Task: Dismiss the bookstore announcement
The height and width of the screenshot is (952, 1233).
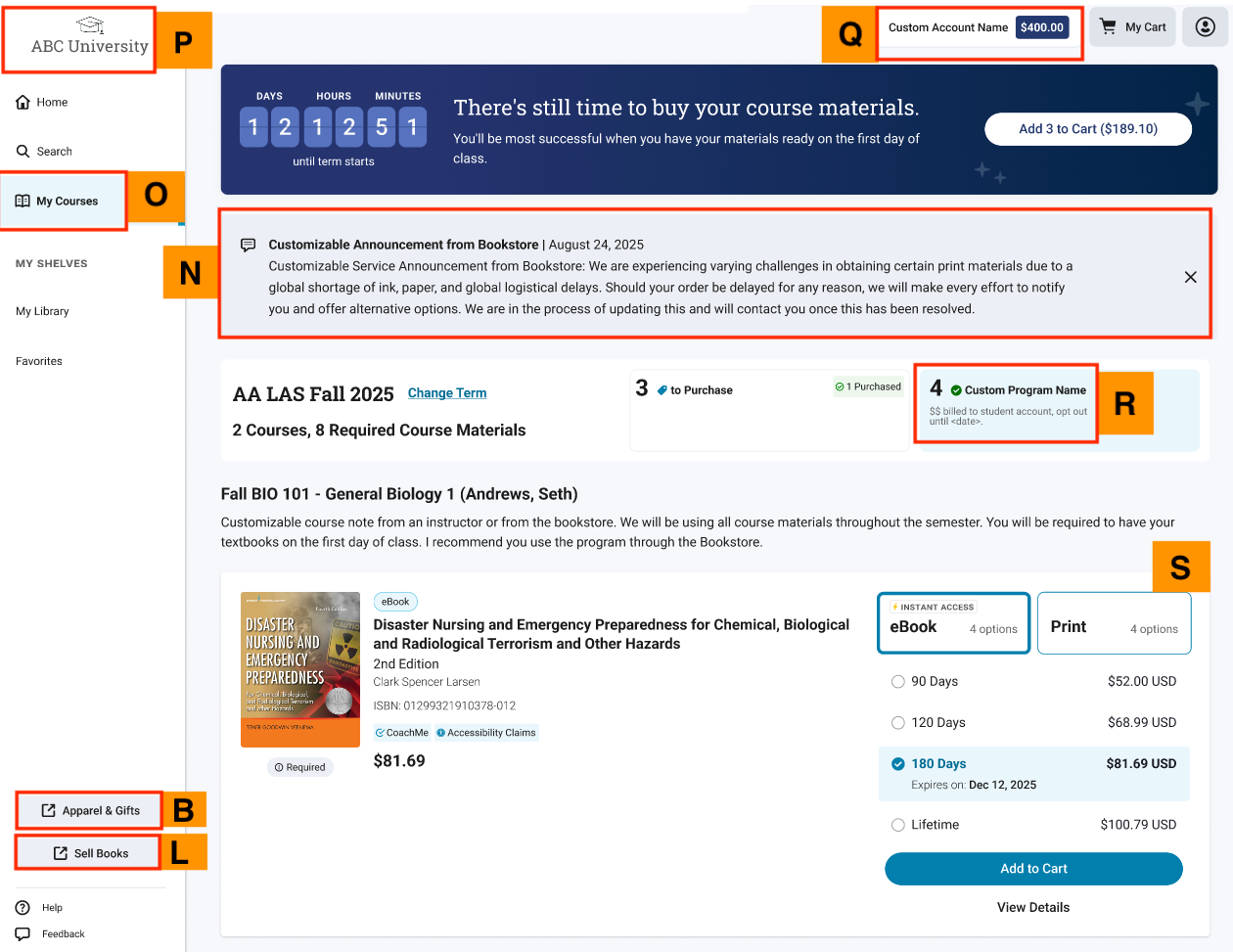Action: (x=1190, y=277)
